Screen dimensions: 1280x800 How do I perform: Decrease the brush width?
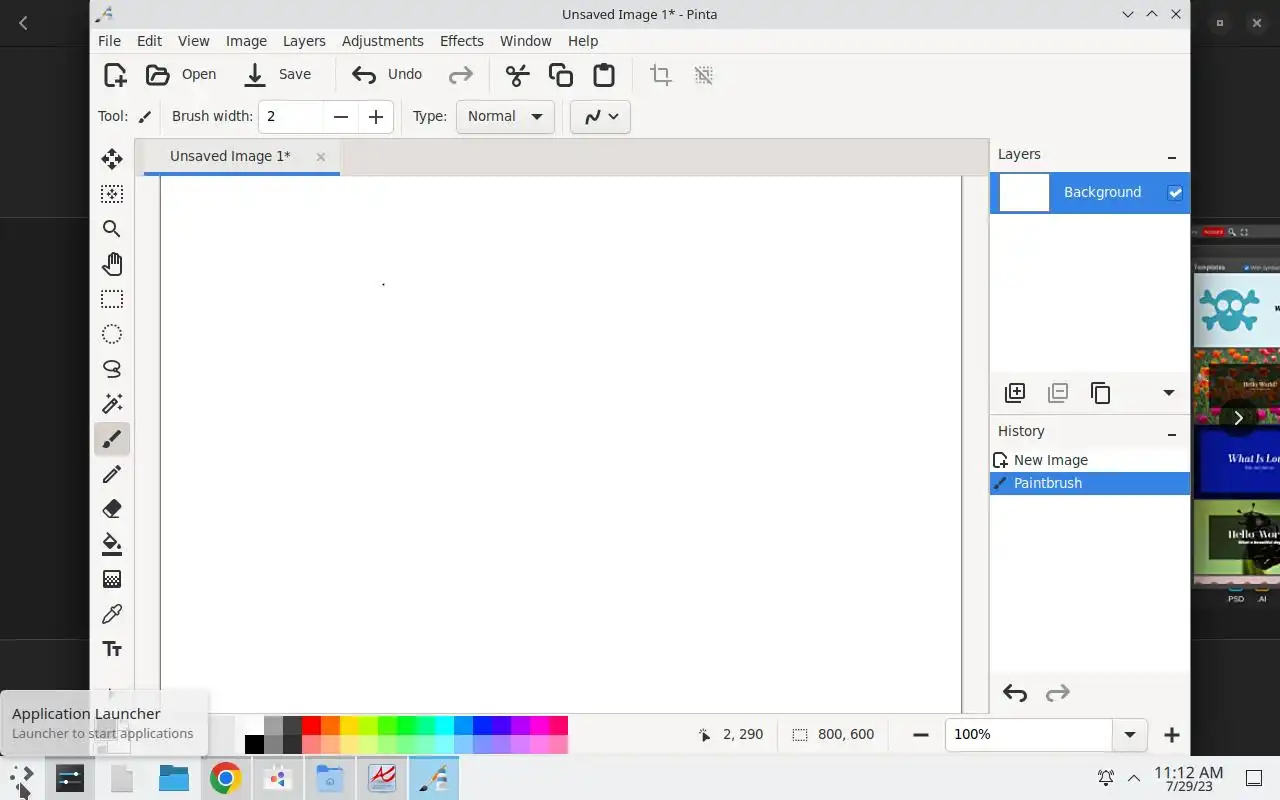tap(341, 117)
